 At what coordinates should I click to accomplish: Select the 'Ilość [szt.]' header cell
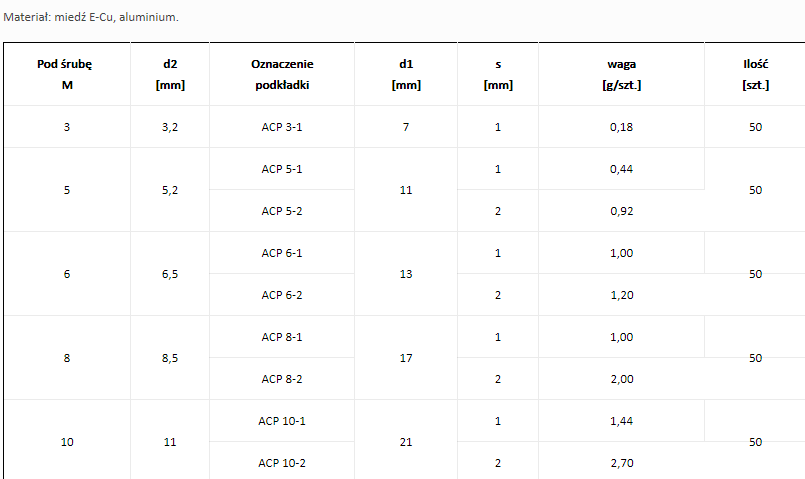pos(755,74)
